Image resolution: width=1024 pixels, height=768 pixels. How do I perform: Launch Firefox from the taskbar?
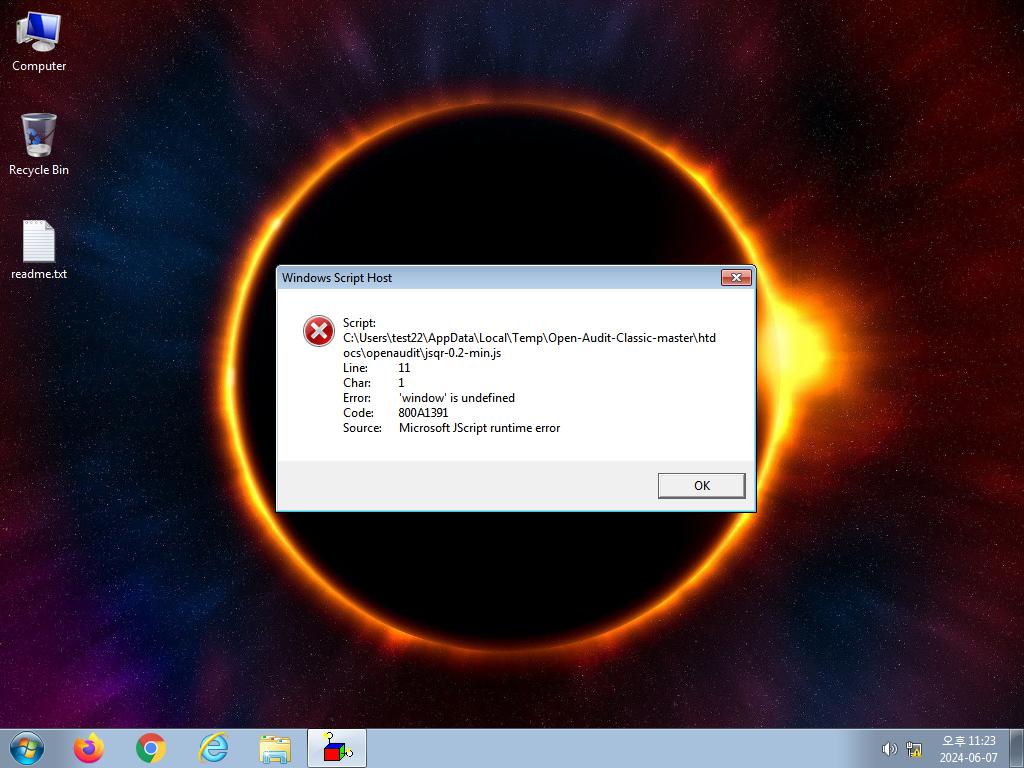(89, 748)
